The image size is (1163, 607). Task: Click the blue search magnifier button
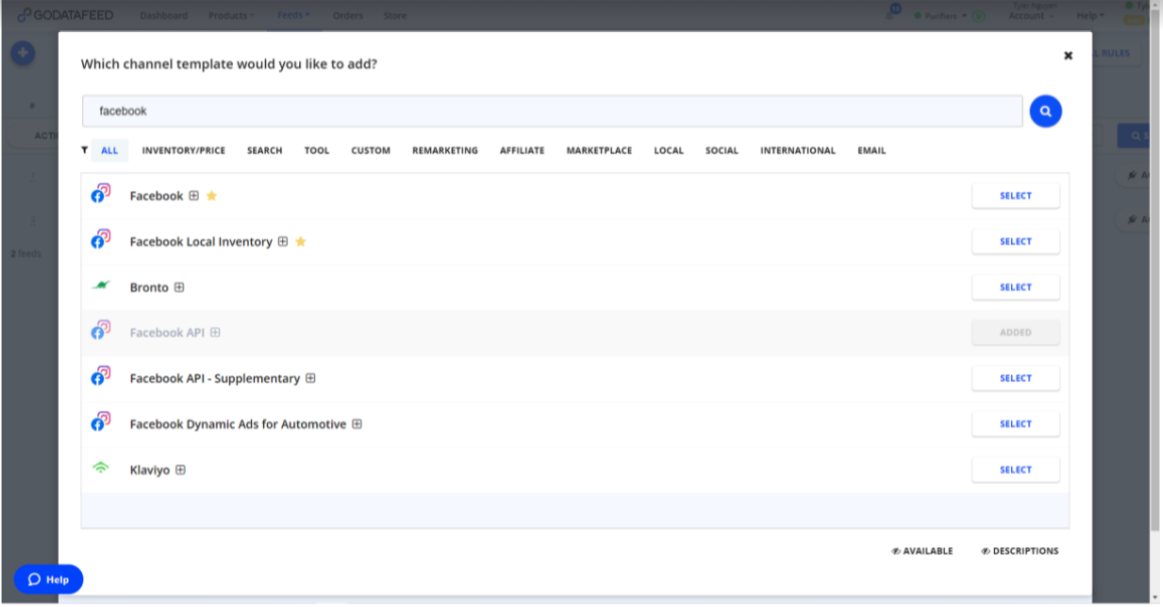(x=1045, y=111)
